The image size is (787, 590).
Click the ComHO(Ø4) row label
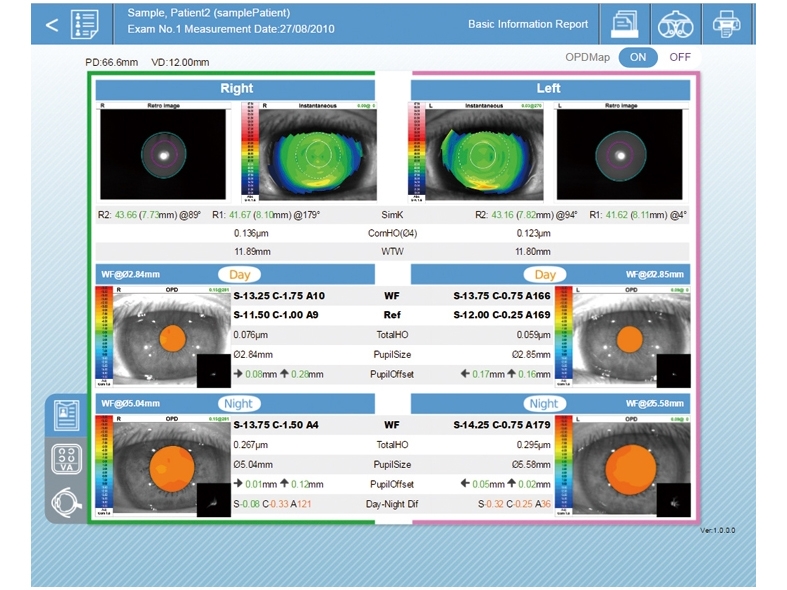click(392, 233)
